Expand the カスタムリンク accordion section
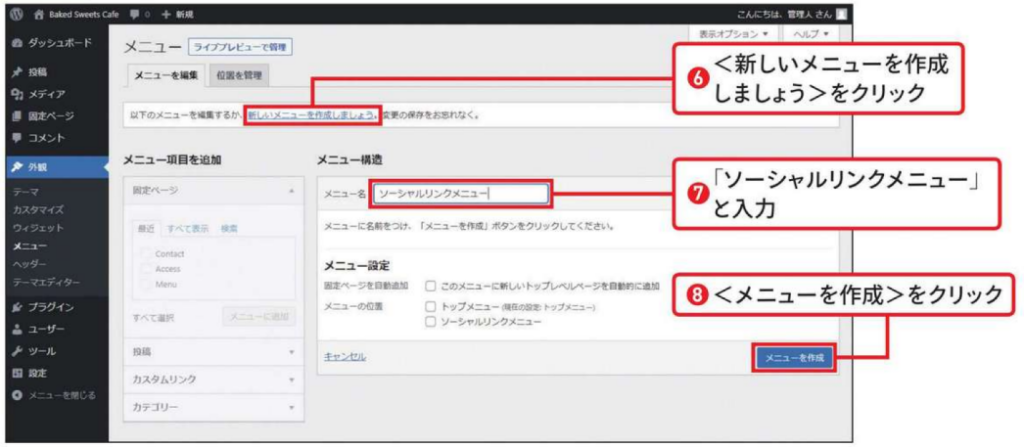 click(212, 380)
